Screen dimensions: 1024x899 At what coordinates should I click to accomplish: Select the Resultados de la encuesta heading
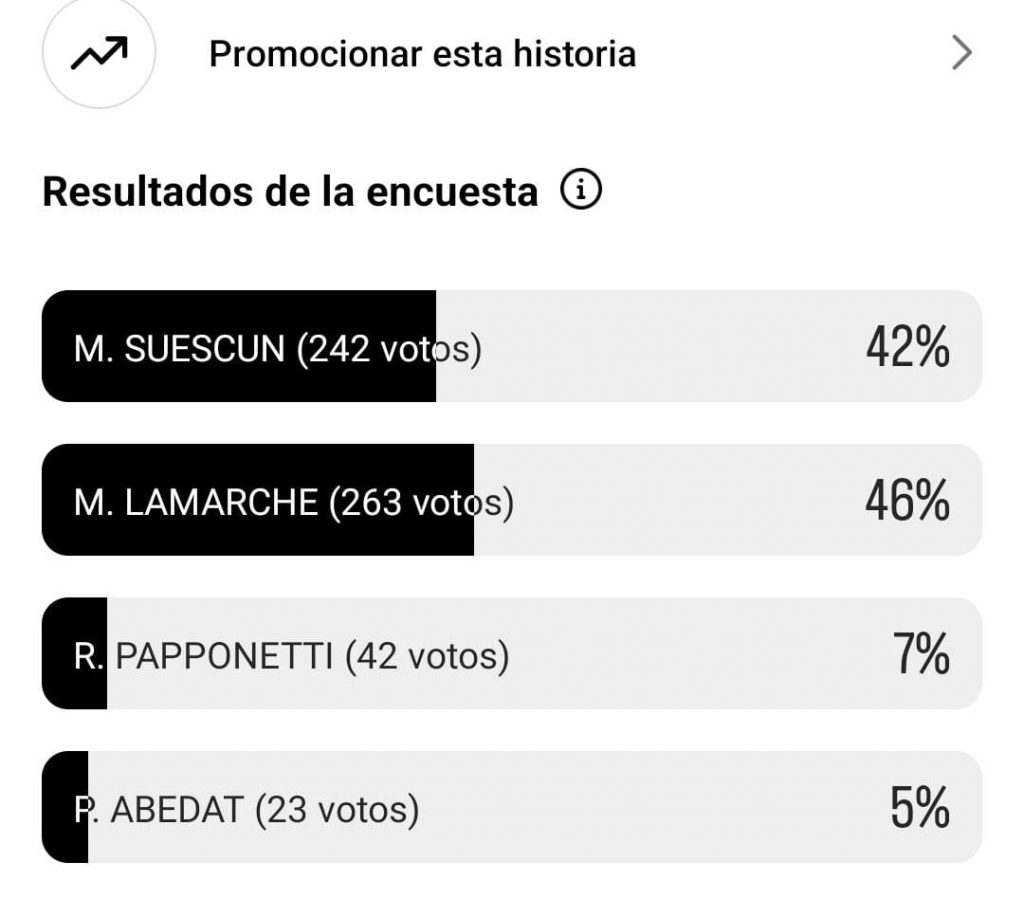[x=290, y=191]
